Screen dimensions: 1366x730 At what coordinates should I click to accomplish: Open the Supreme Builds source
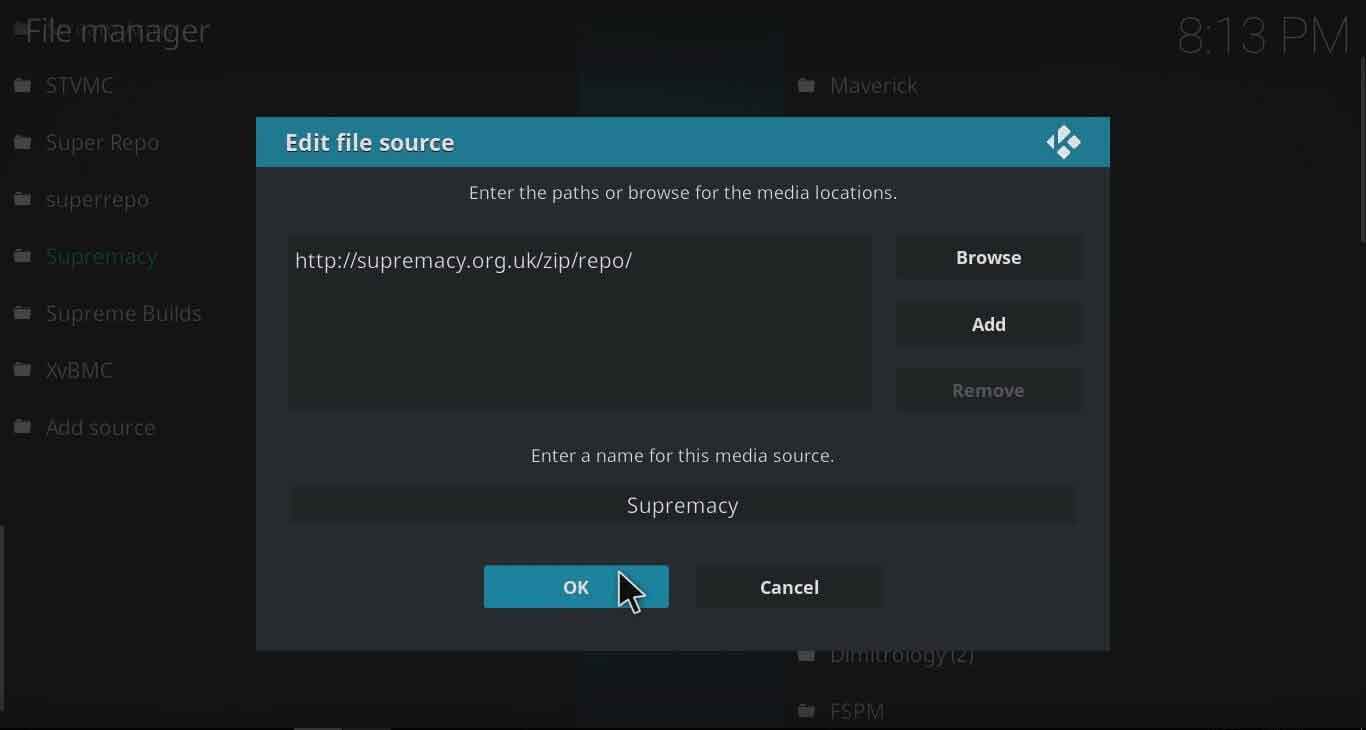(x=123, y=314)
